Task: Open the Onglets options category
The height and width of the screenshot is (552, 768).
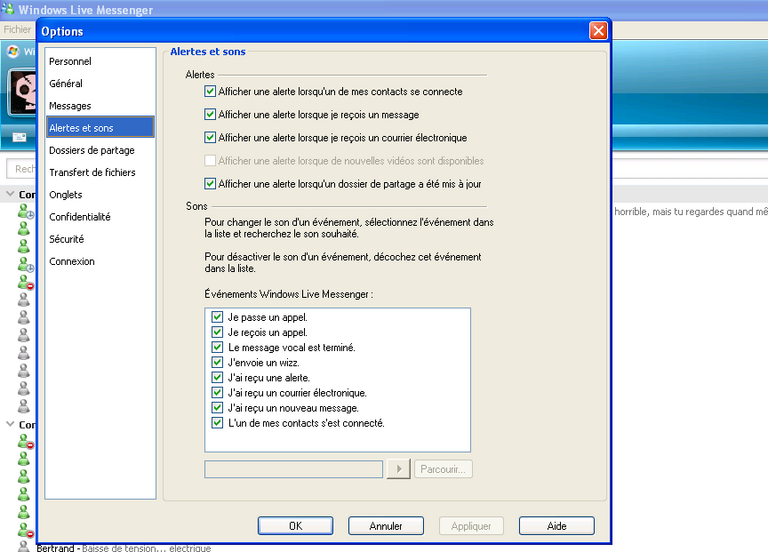Action: [100, 194]
